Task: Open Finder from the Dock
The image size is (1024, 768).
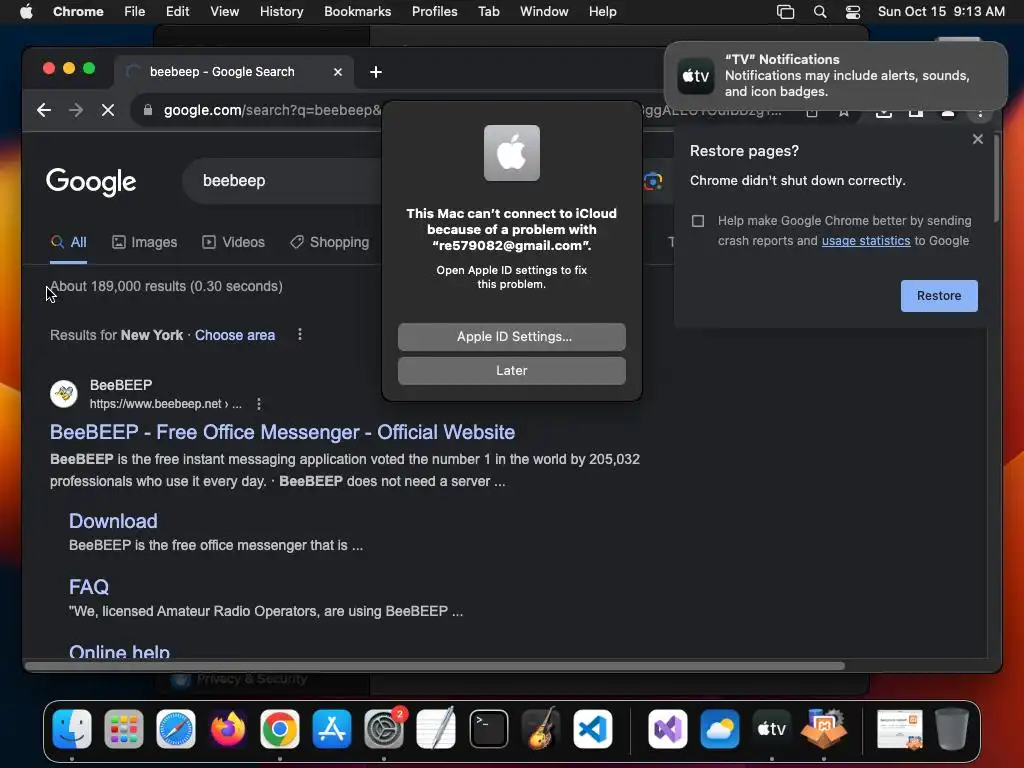Action: click(72, 729)
